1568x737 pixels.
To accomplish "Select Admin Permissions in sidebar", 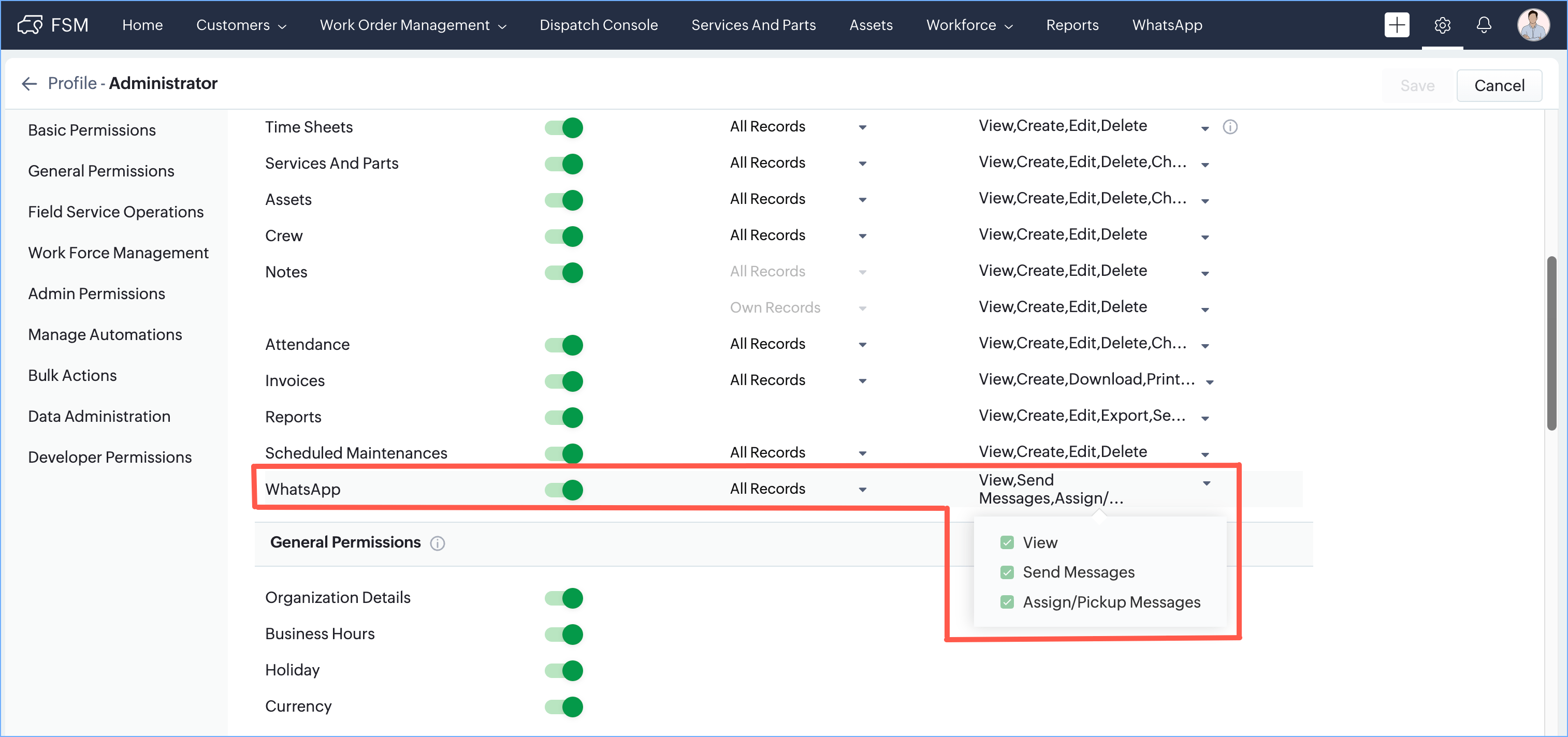I will click(x=96, y=293).
